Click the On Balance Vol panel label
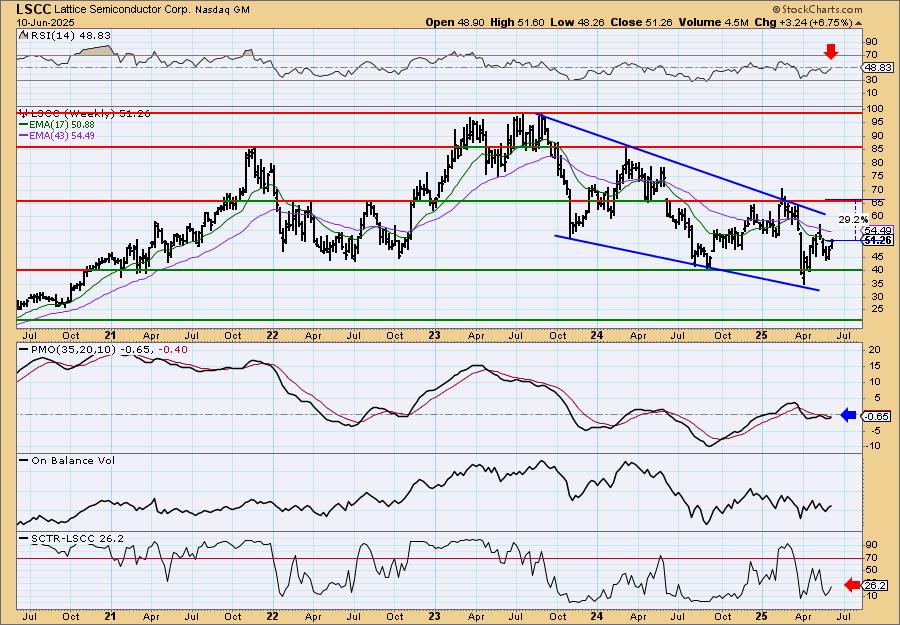The width and height of the screenshot is (900, 625). click(73, 461)
